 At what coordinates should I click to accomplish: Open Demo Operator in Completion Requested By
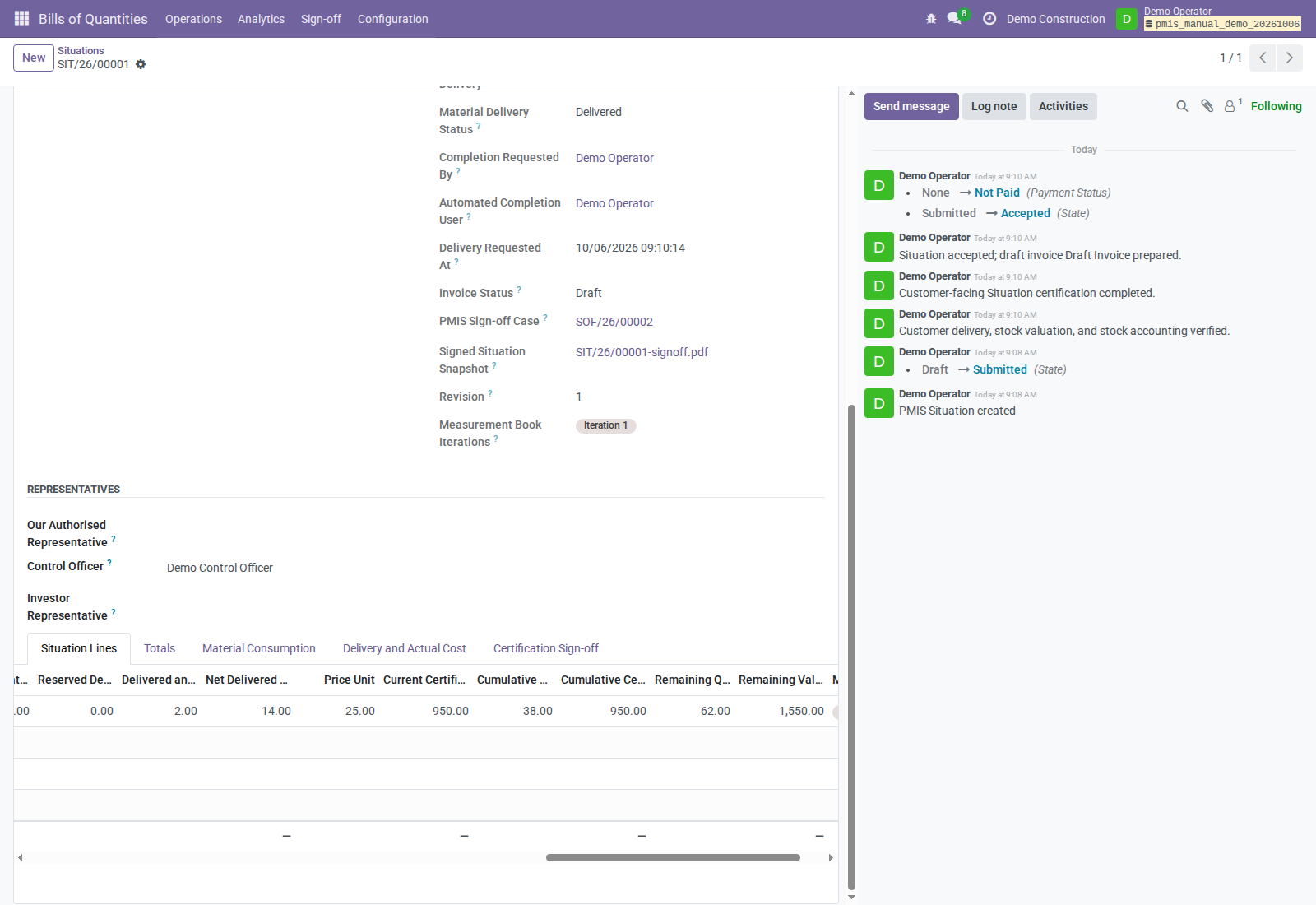(614, 158)
